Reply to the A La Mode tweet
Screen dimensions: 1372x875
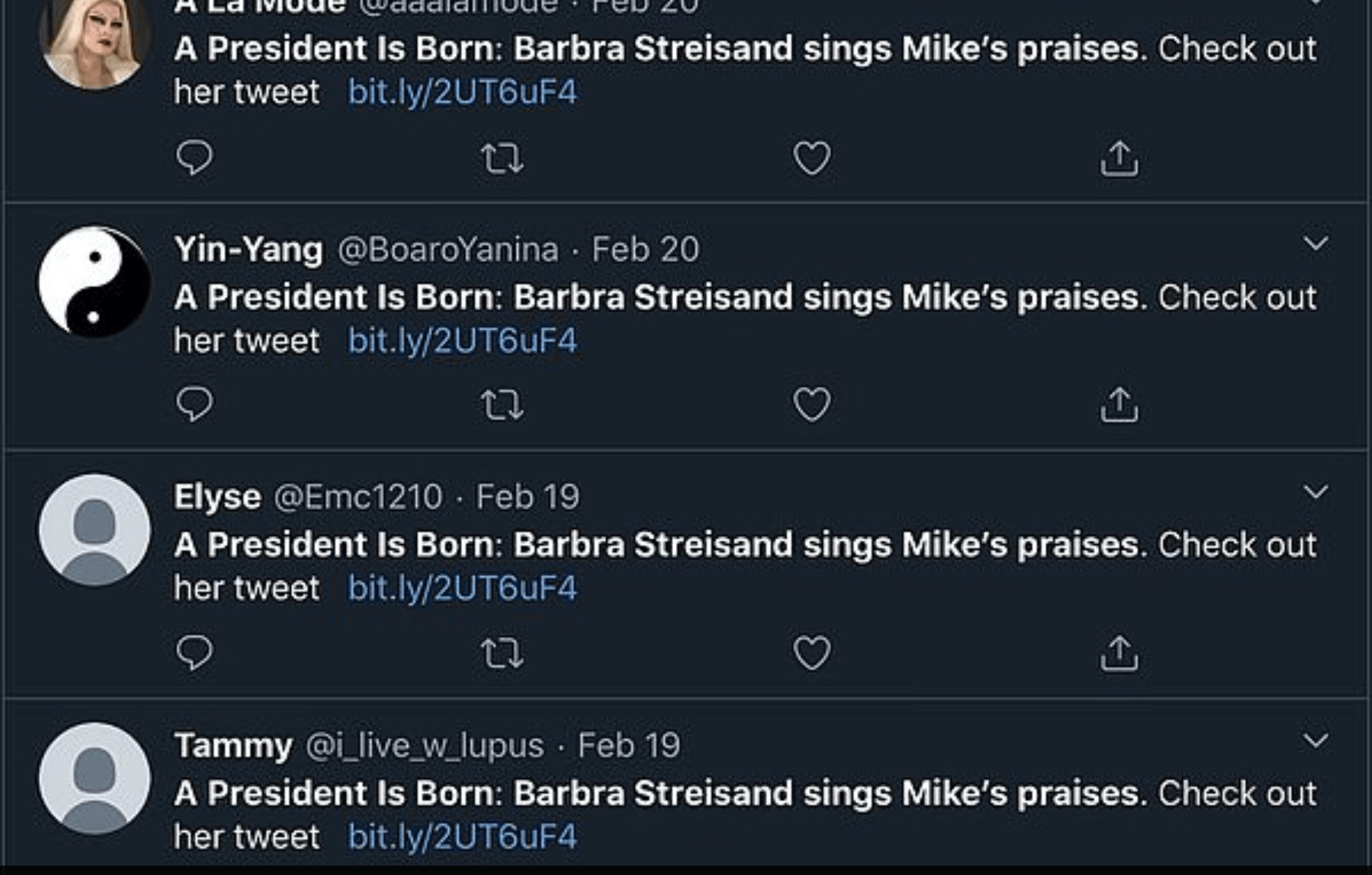pos(194,158)
